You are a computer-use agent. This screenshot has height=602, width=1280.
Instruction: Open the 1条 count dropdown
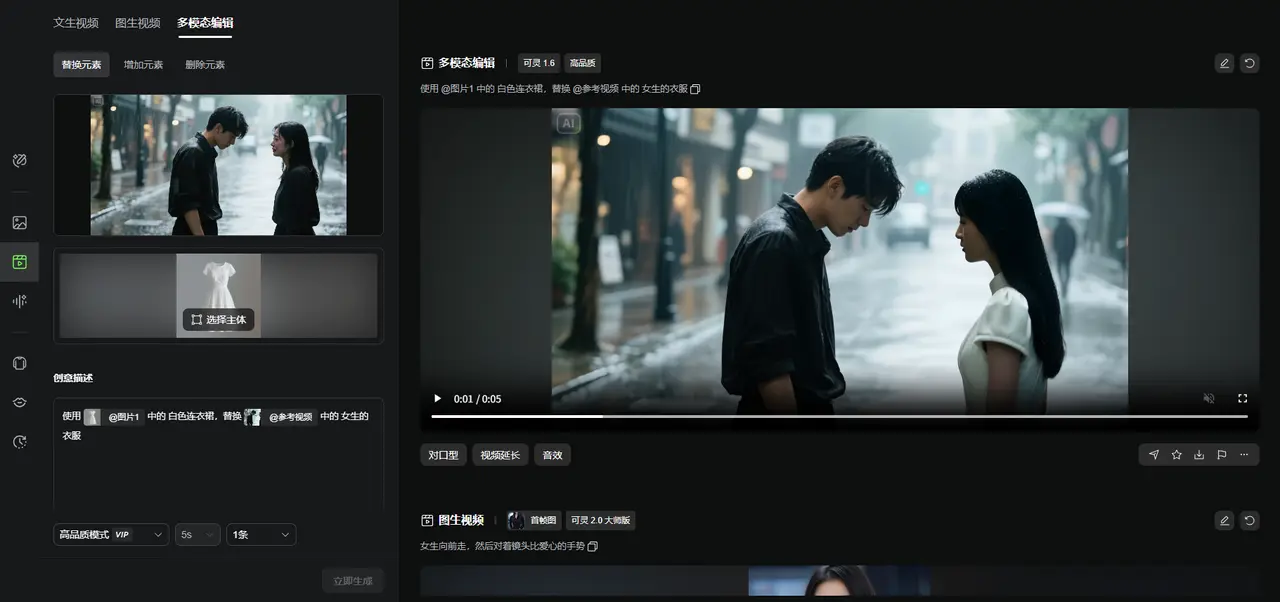pyautogui.click(x=261, y=535)
